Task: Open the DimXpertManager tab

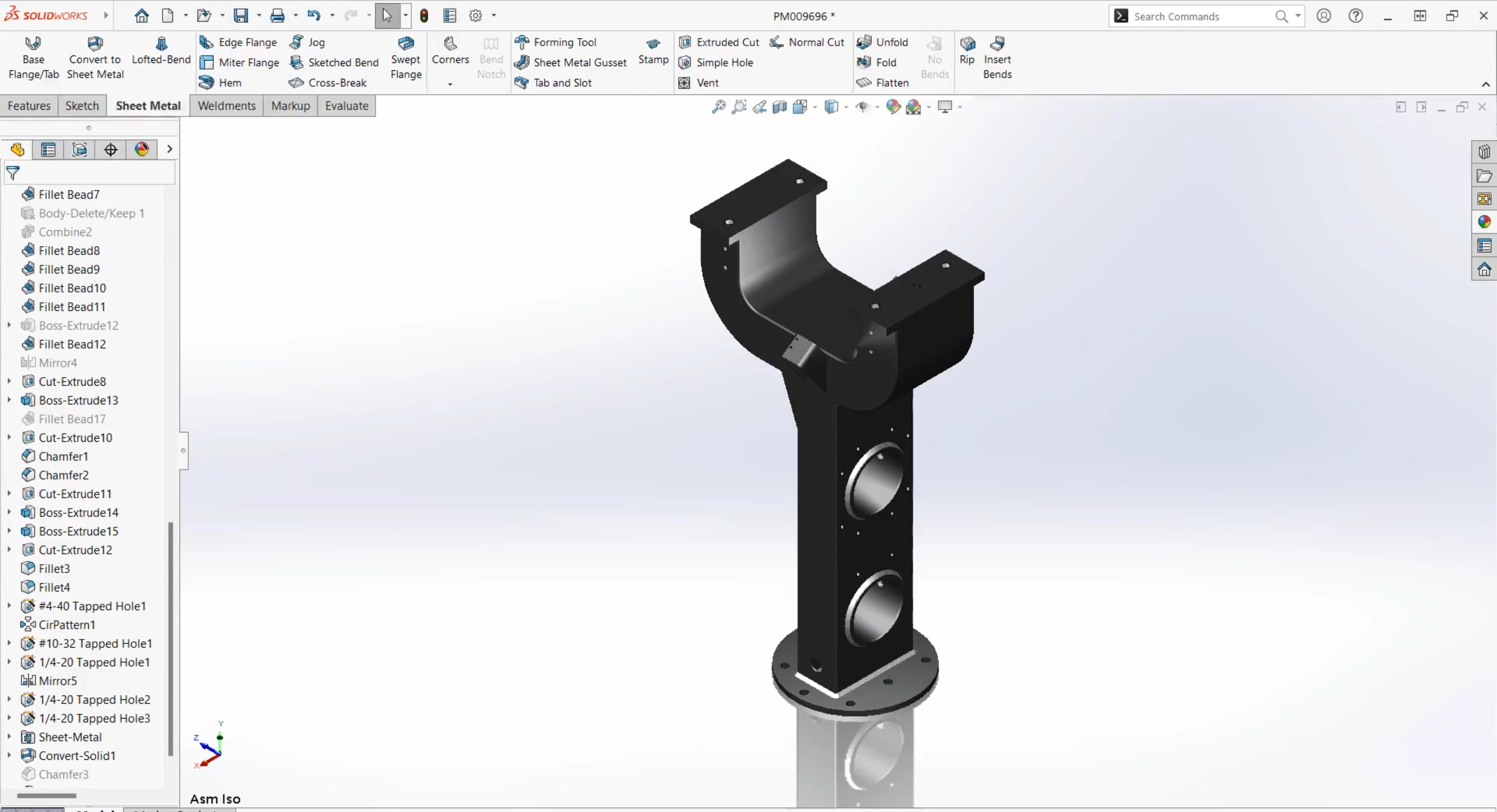Action: 111,150
